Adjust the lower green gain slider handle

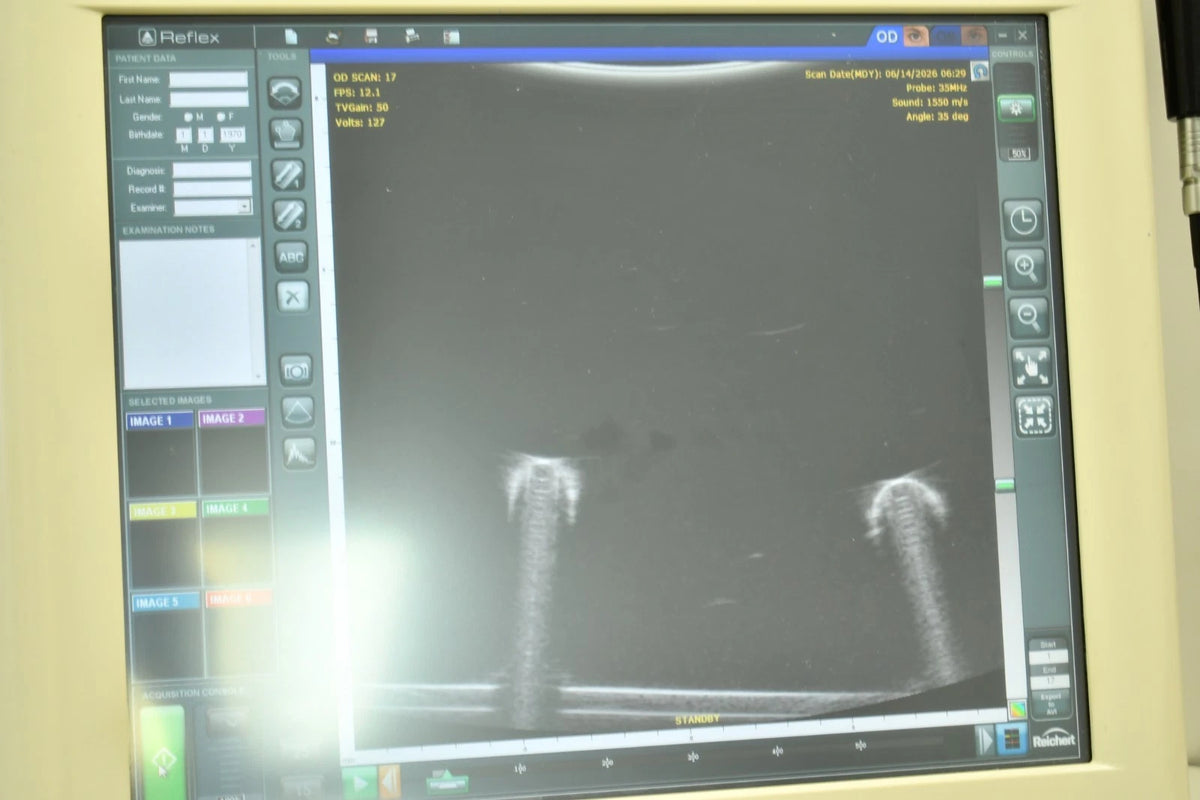pyautogui.click(x=1005, y=485)
